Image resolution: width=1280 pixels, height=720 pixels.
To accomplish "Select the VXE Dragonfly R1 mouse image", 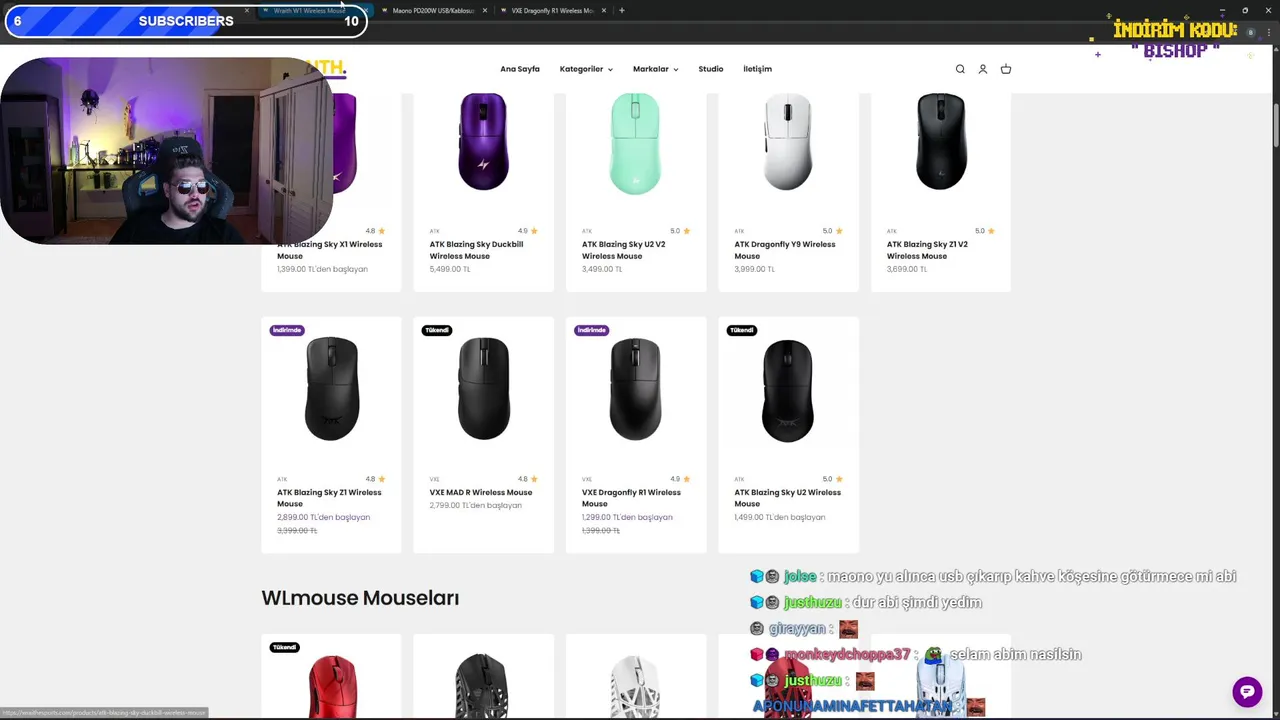I will 635,389.
